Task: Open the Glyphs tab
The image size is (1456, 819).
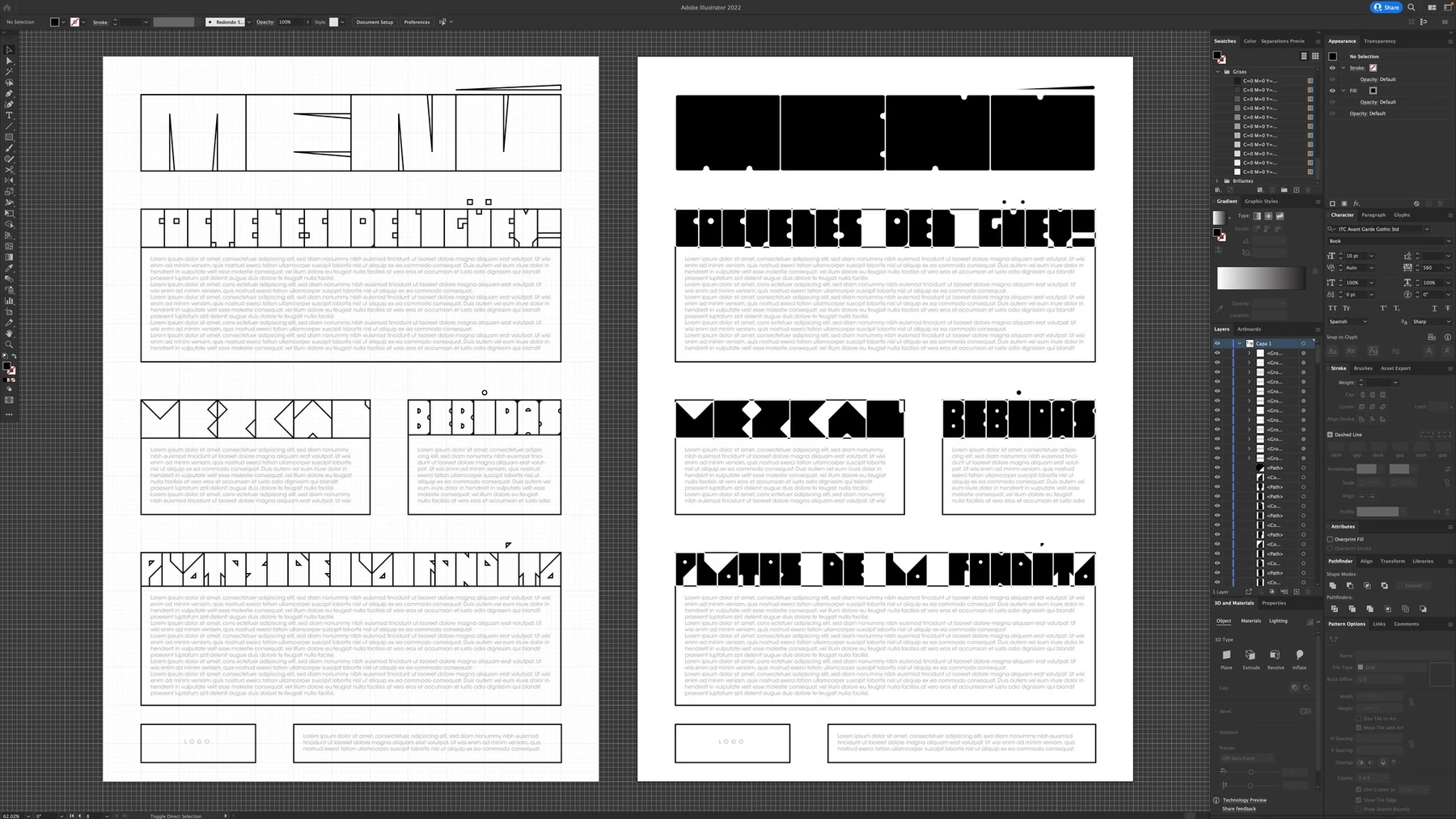Action: (x=1402, y=215)
